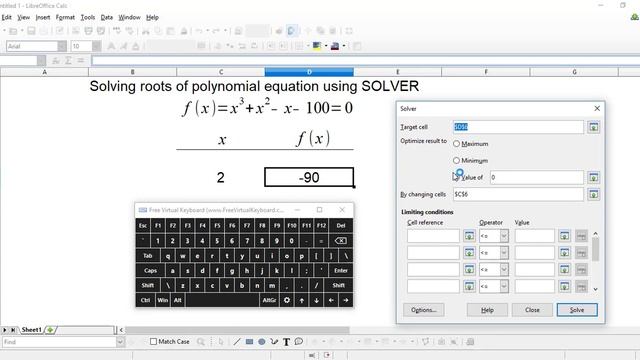This screenshot has height=360, width=640.
Task: Click the Cut scissors icon in toolbar
Action: [146, 31]
